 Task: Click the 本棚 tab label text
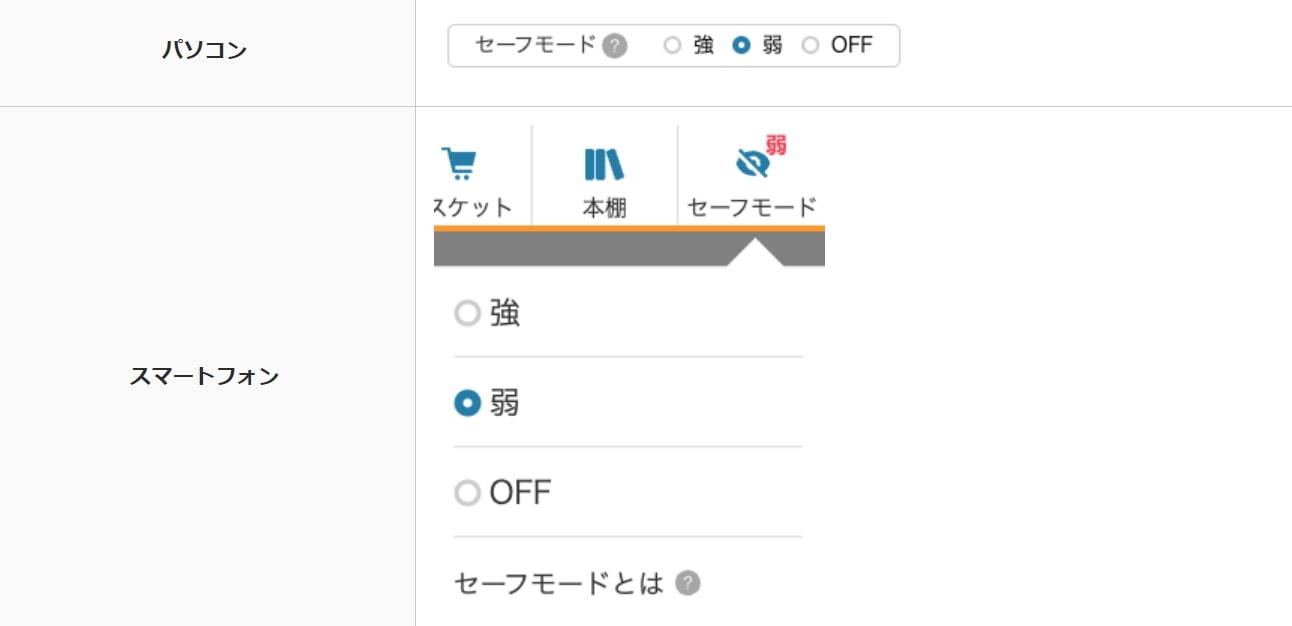click(604, 208)
